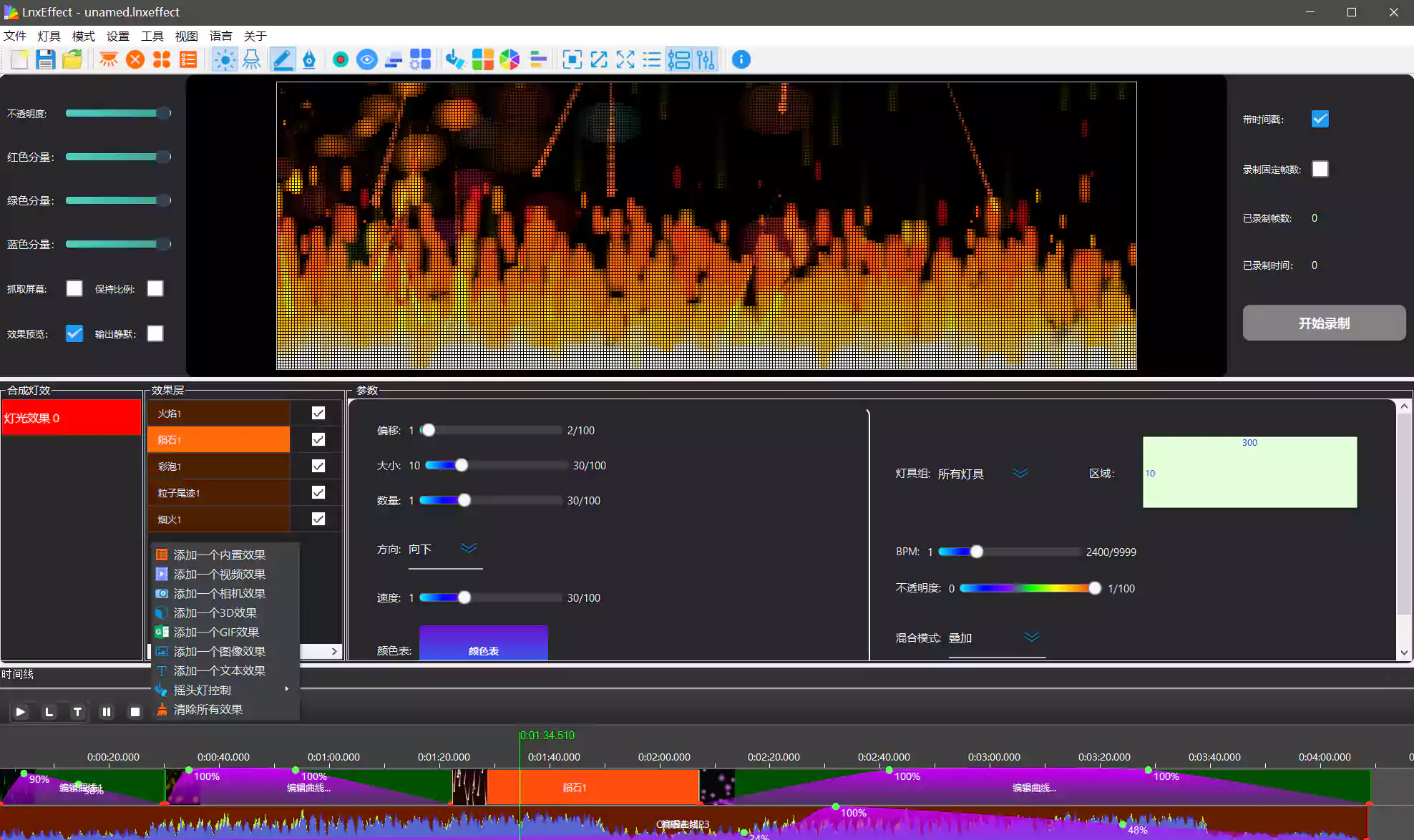The height and width of the screenshot is (840, 1414).
Task: Select the pencil edit mode icon
Action: coord(283,59)
